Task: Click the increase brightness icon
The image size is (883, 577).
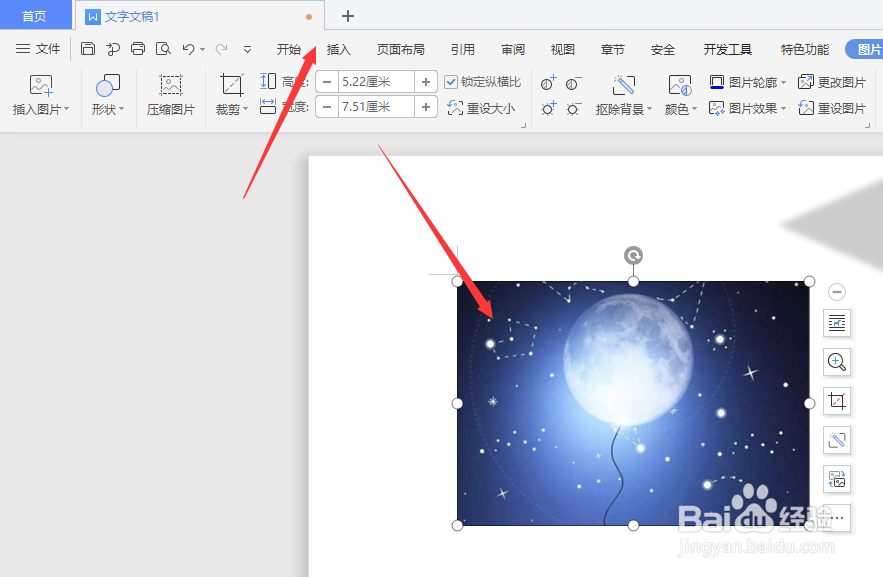Action: 548,108
